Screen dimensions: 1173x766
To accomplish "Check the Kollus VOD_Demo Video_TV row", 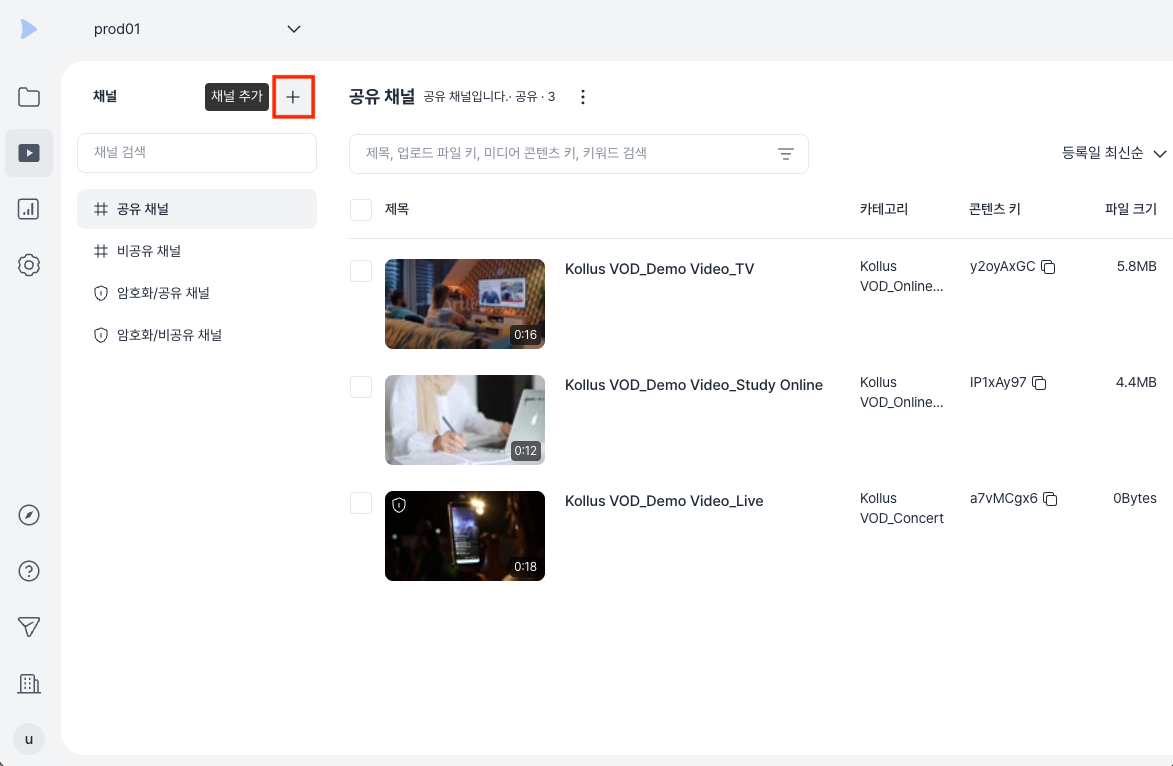I will point(361,271).
